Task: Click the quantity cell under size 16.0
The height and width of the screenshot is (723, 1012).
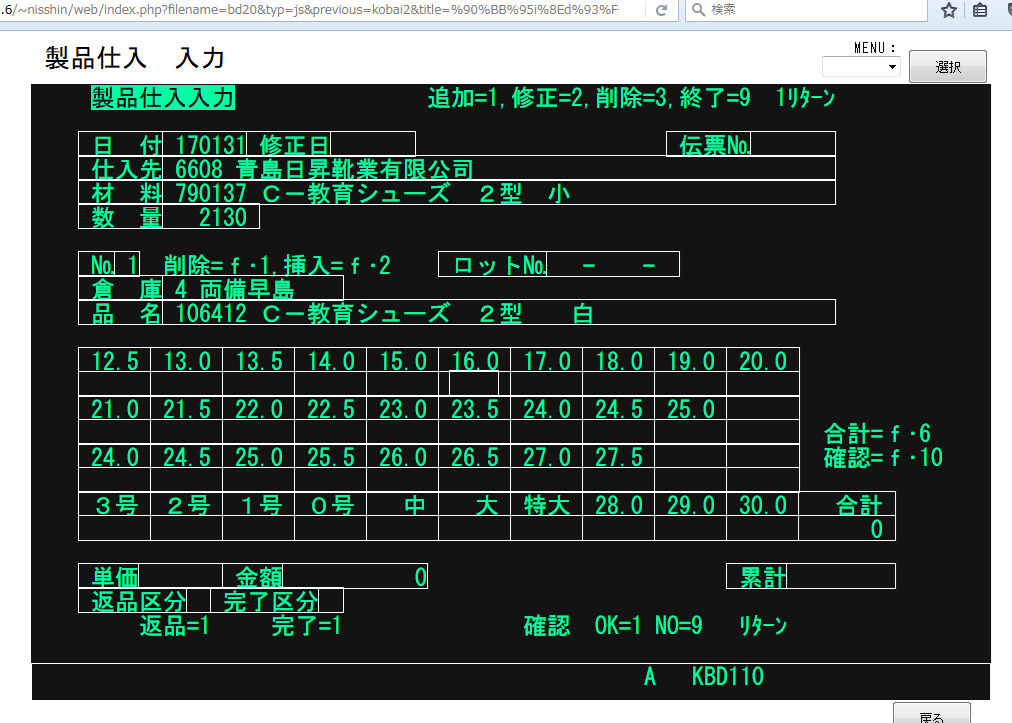Action: click(474, 384)
